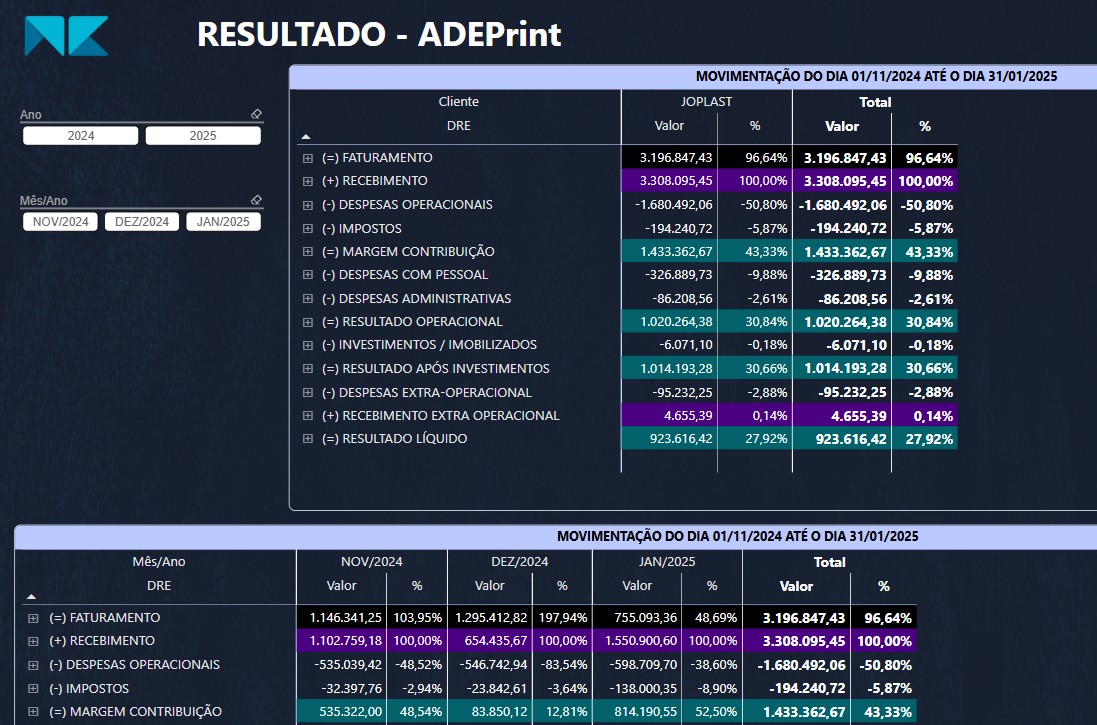The height and width of the screenshot is (725, 1097).
Task: Expand DESPESAS ADMINISTRATIVAS row
Action: tap(307, 299)
